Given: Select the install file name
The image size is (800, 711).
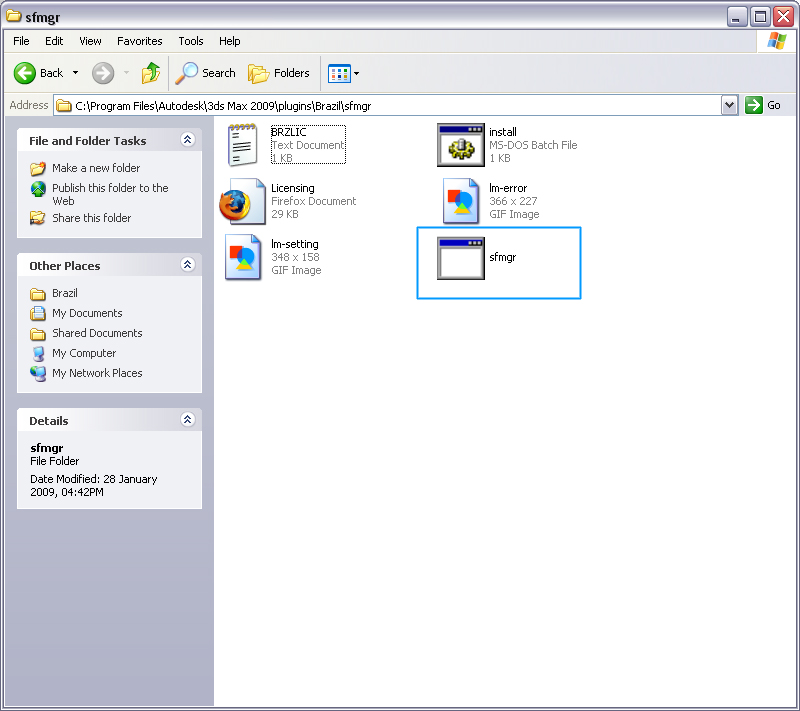Looking at the screenshot, I should coord(503,132).
